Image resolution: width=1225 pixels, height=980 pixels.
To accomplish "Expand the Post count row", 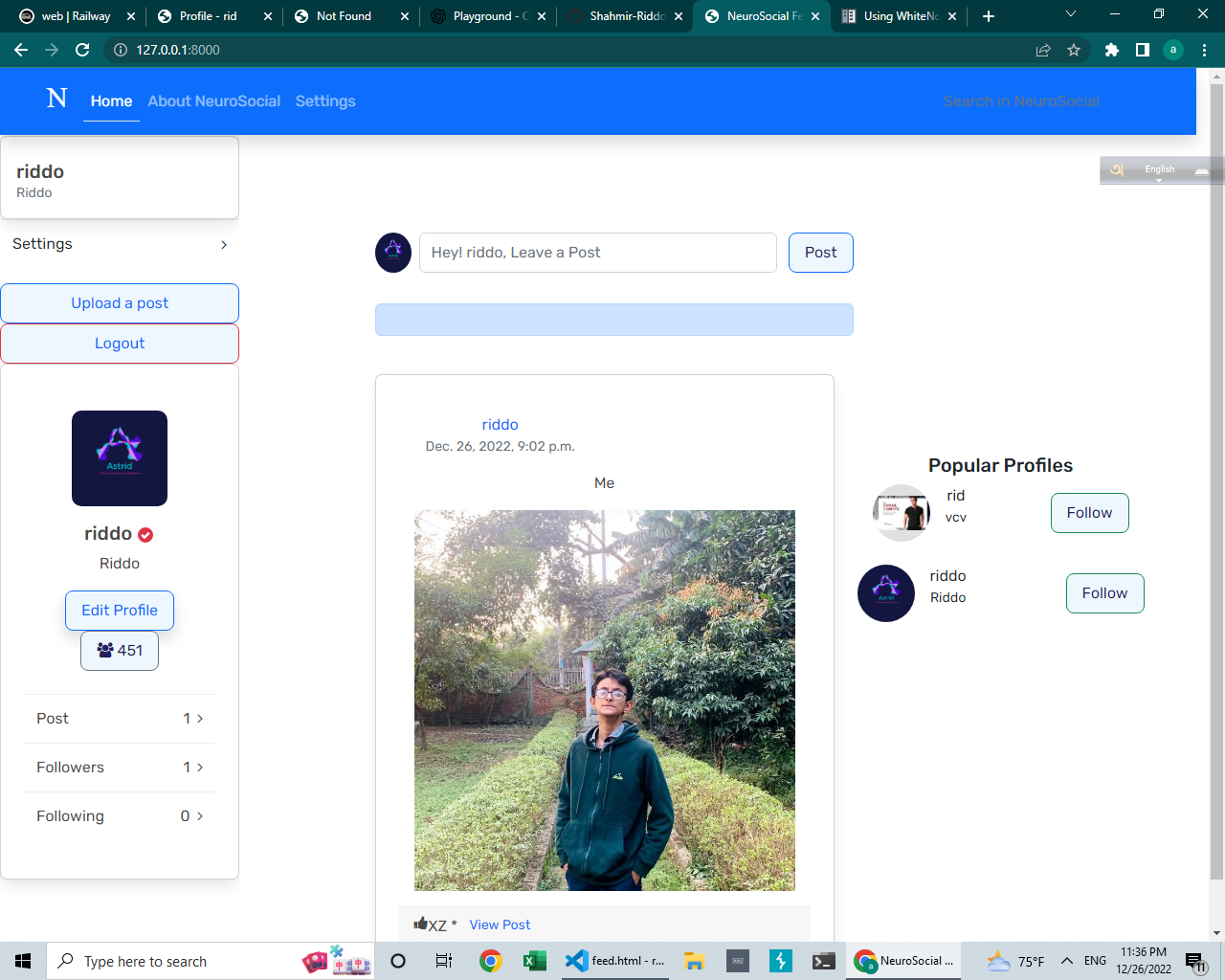I will point(120,719).
